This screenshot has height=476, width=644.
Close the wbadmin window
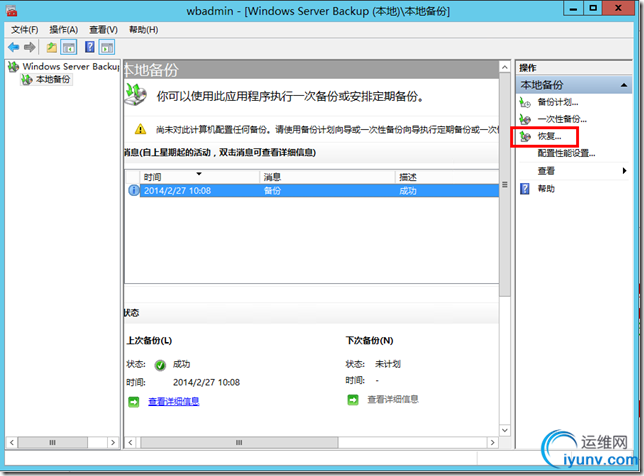pyautogui.click(x=618, y=9)
